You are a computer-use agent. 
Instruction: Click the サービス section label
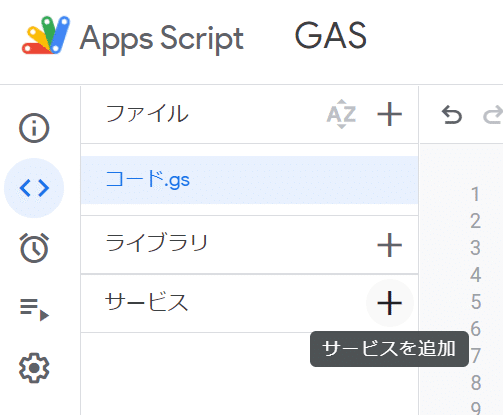[146, 302]
